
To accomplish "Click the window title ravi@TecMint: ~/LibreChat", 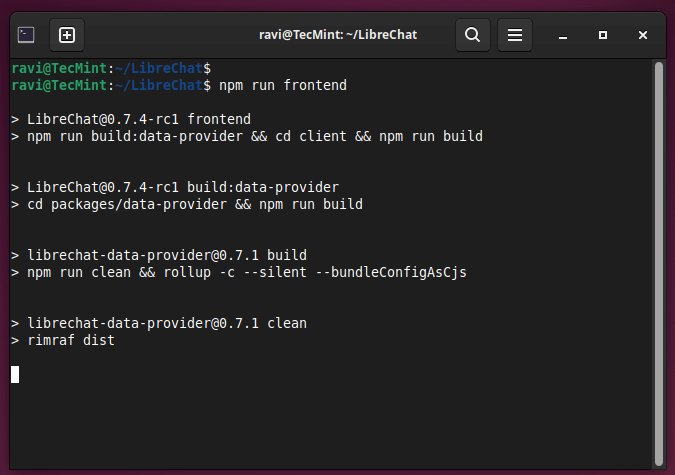I will coord(338,35).
